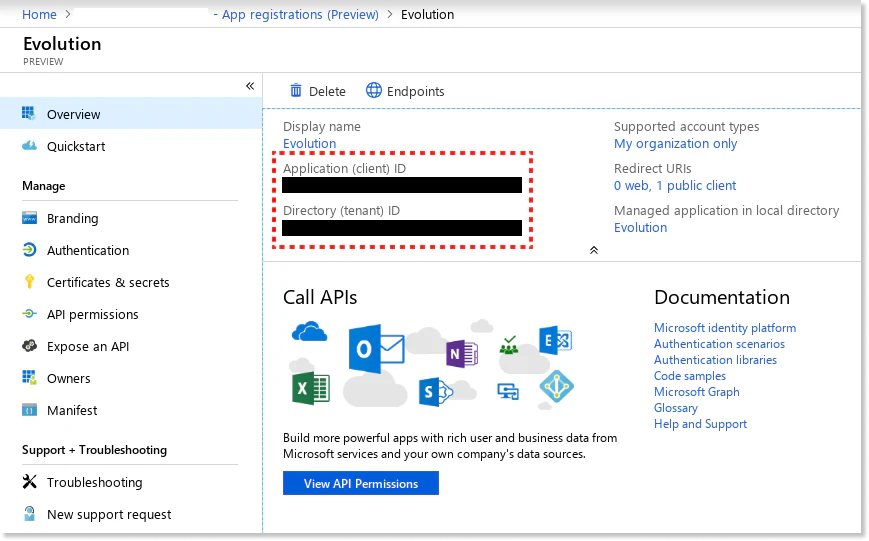
Task: Click the Certificates & secrets key icon
Action: [29, 282]
